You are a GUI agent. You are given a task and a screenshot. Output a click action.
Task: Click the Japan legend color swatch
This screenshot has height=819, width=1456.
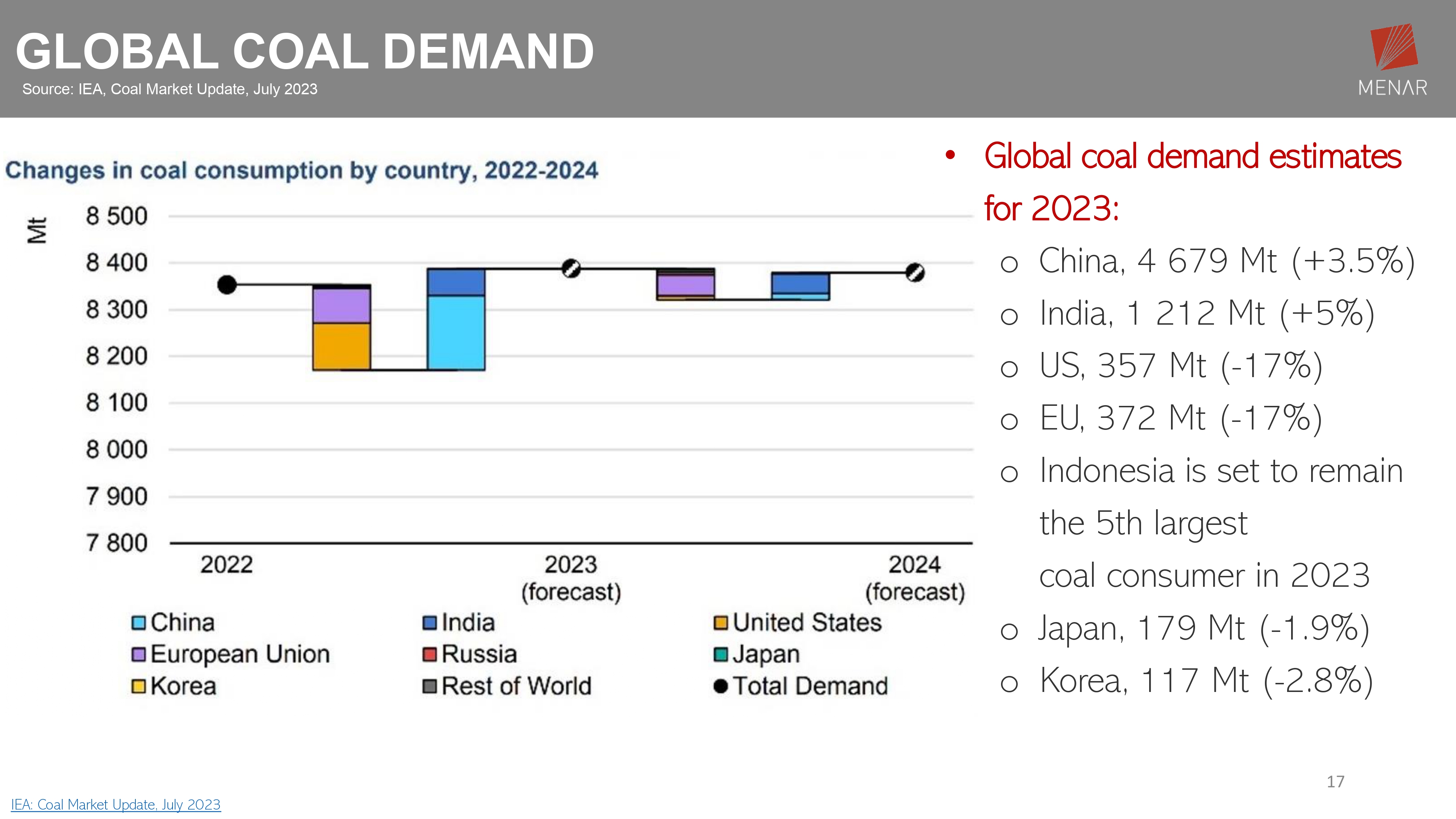[721, 654]
